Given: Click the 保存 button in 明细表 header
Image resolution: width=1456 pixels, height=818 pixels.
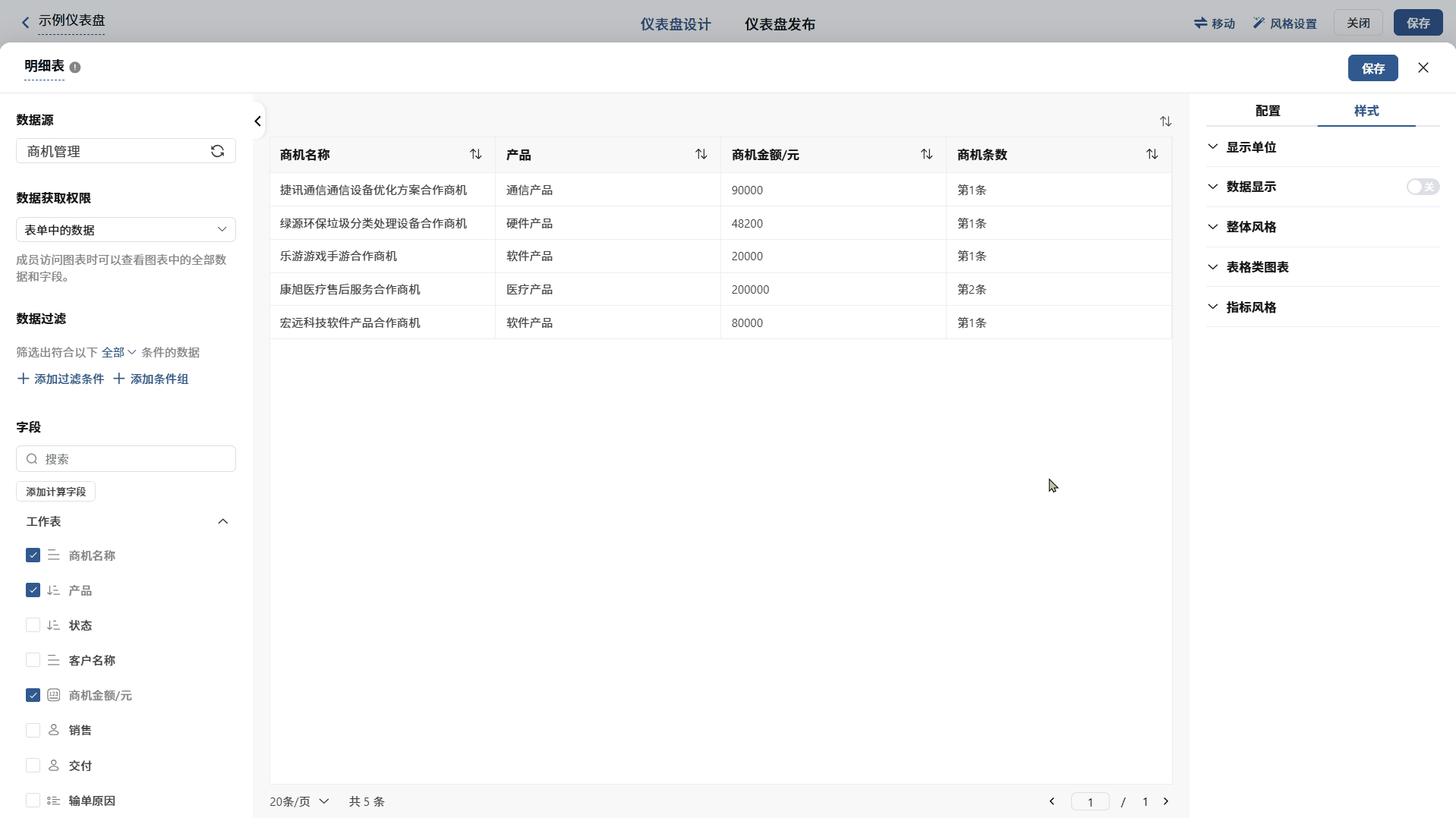Looking at the screenshot, I should pos(1372,68).
